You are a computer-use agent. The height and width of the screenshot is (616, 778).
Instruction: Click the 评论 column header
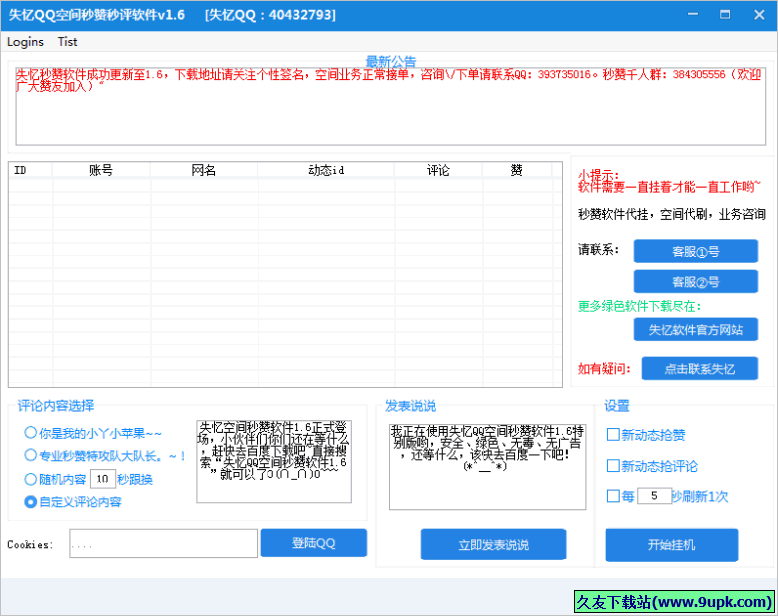pyautogui.click(x=438, y=170)
